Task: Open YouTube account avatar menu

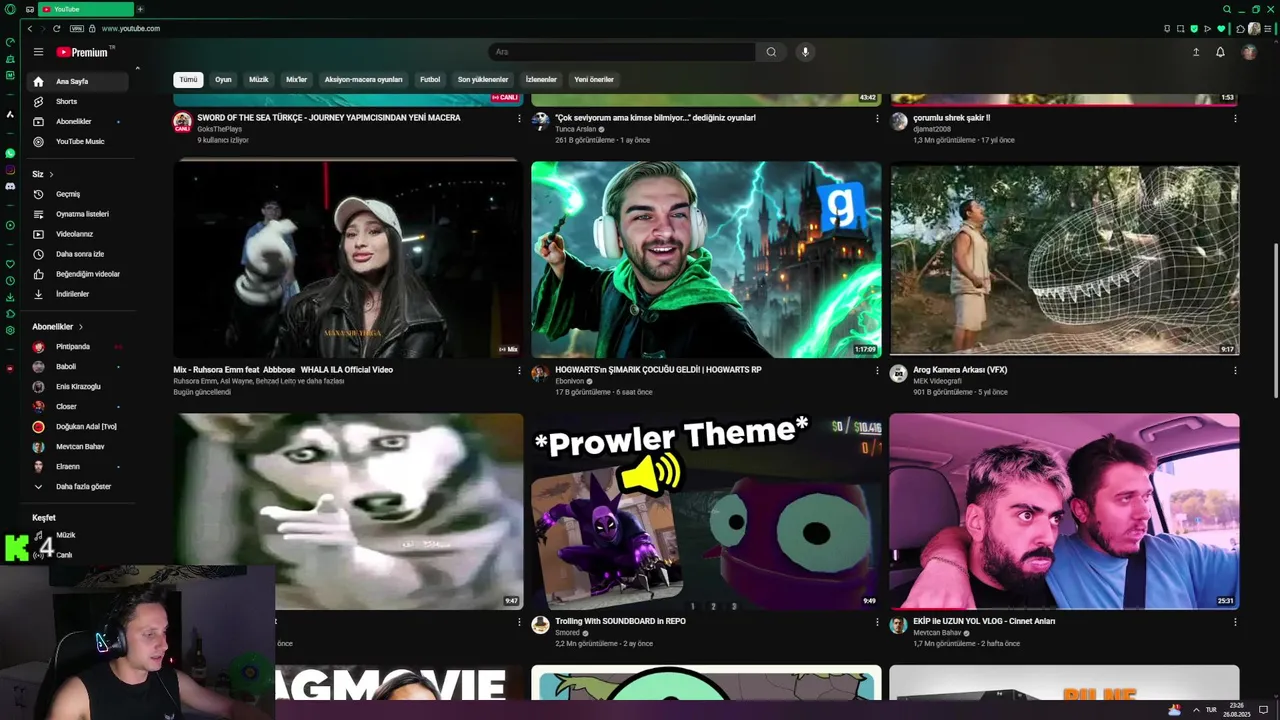Action: tap(1249, 52)
